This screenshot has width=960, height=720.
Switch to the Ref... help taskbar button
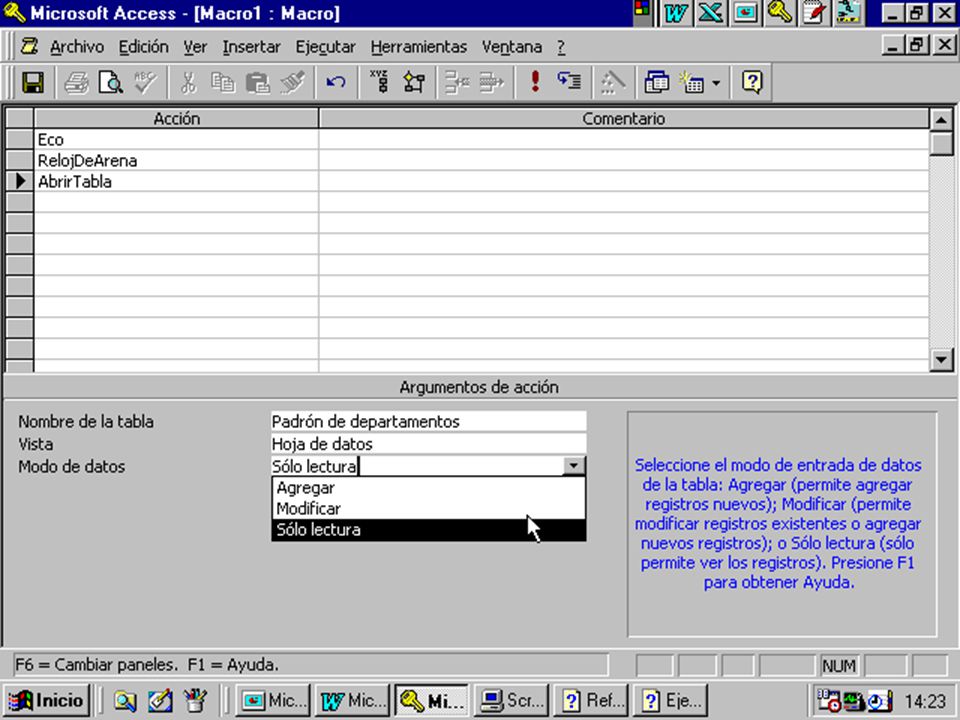point(591,700)
